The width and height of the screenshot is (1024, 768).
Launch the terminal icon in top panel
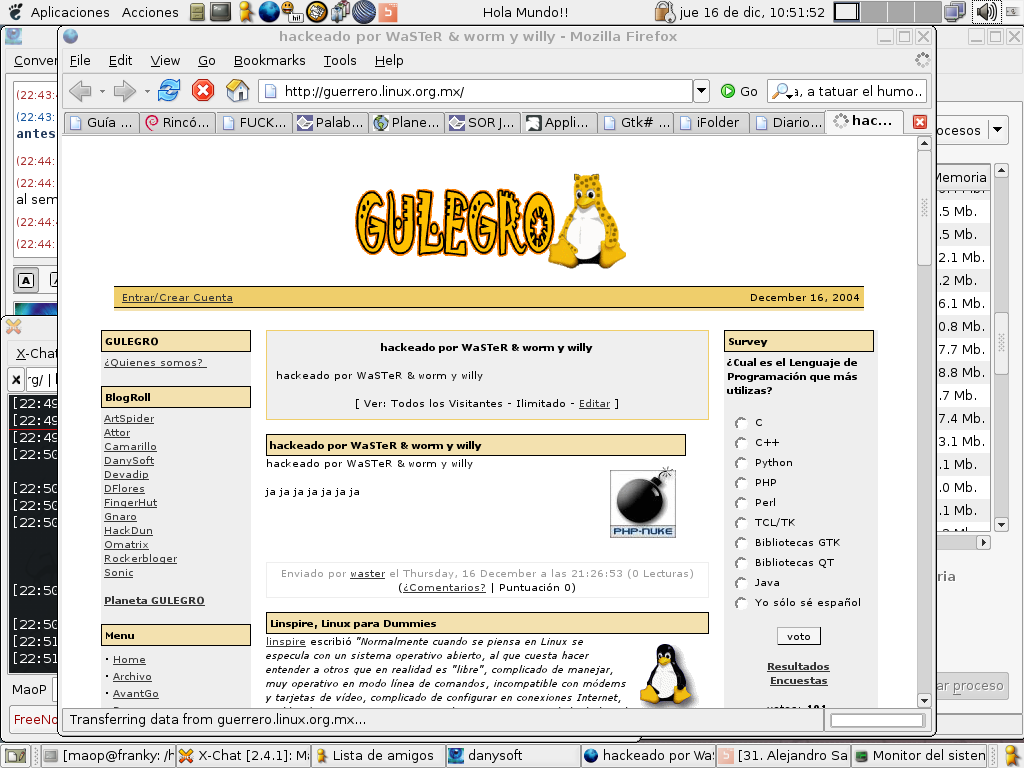[x=221, y=12]
